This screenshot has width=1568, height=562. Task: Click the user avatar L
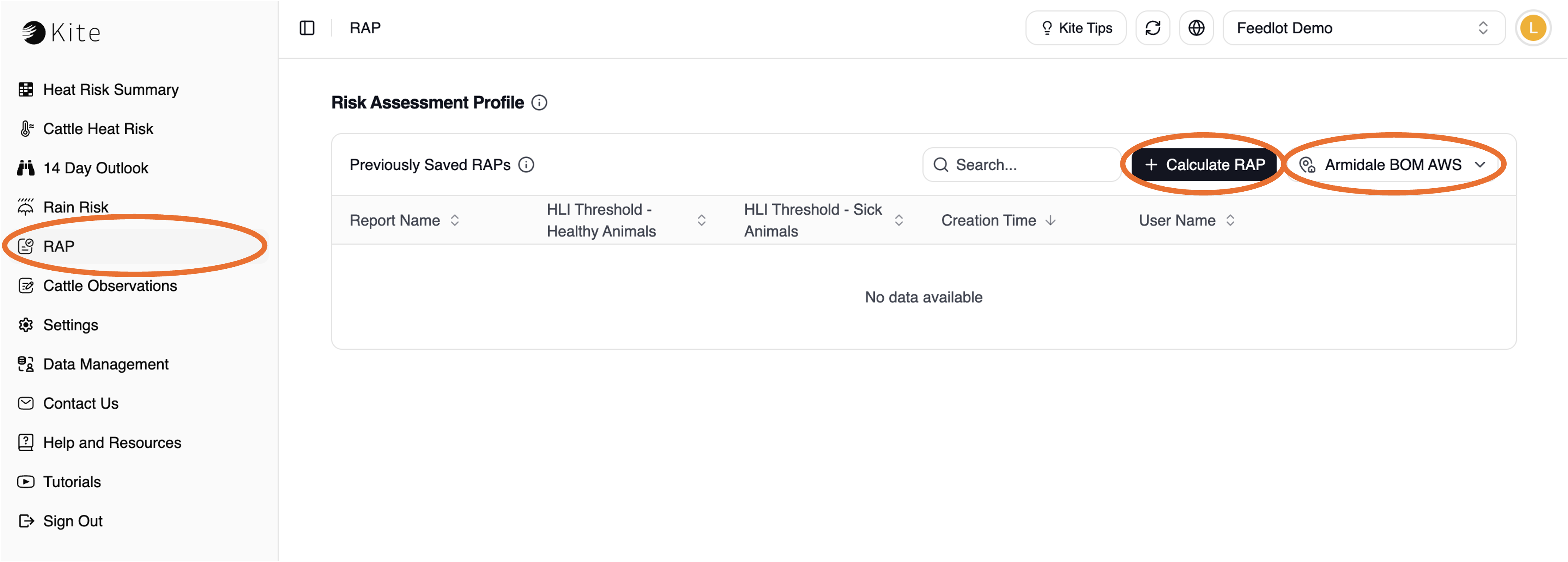[x=1533, y=28]
